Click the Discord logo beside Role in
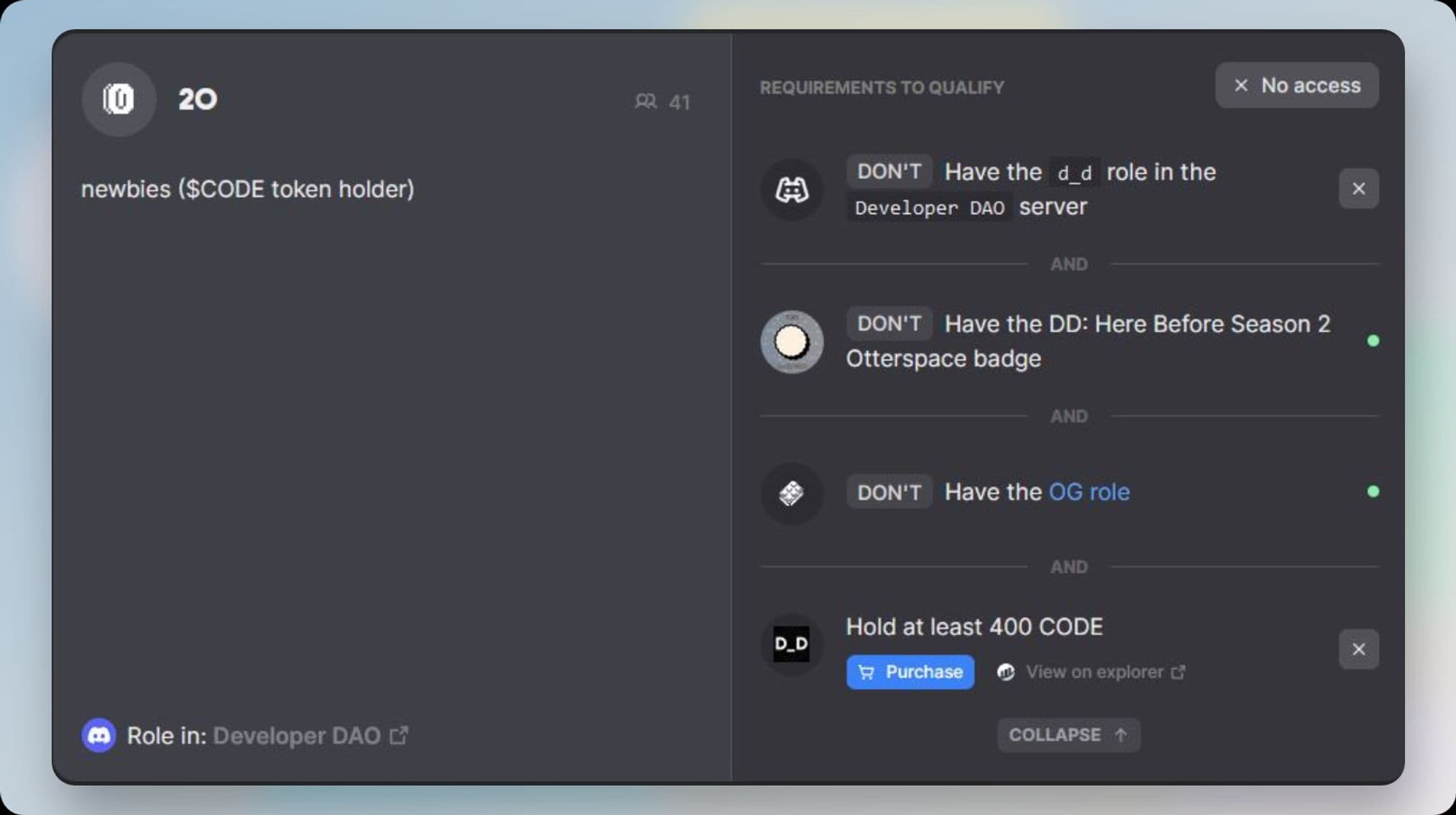1456x815 pixels. click(x=99, y=736)
